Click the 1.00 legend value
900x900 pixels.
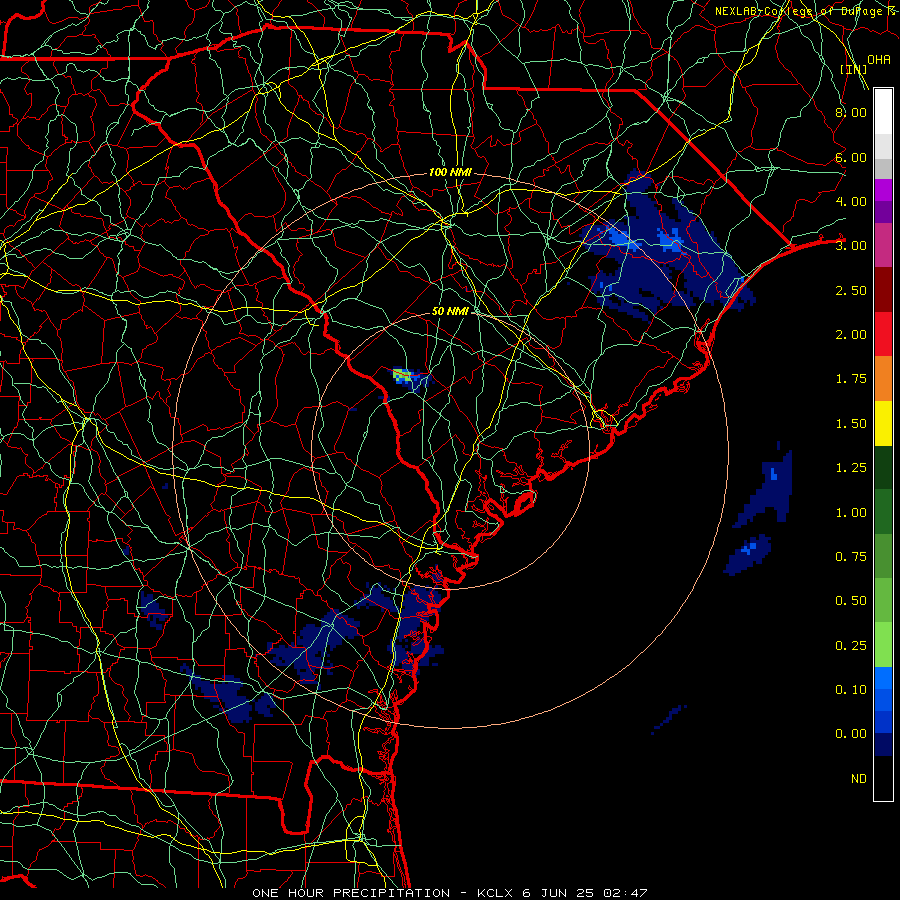pos(851,513)
